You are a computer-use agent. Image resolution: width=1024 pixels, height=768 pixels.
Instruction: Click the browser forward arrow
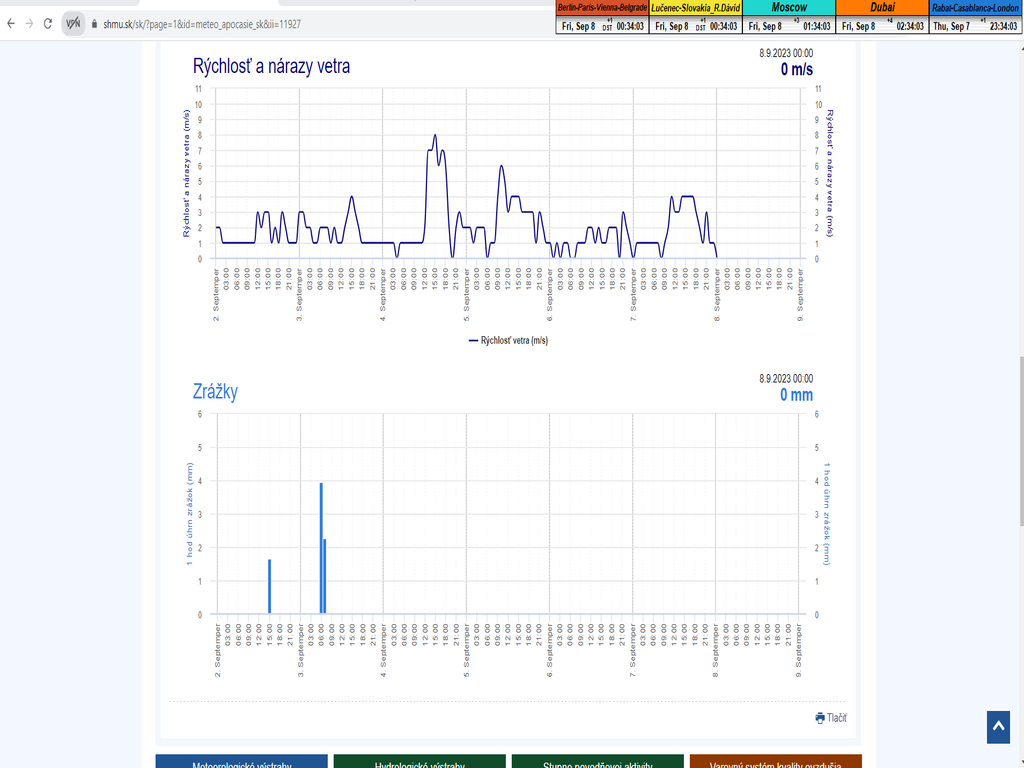29,23
